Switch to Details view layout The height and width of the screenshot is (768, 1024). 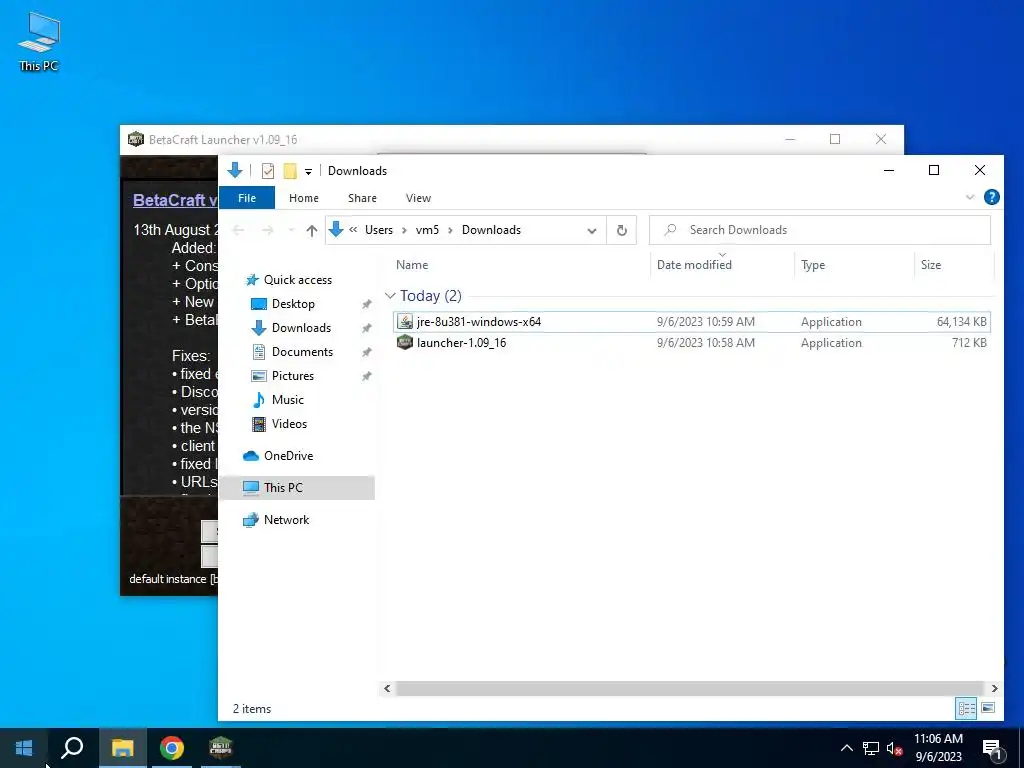click(967, 709)
